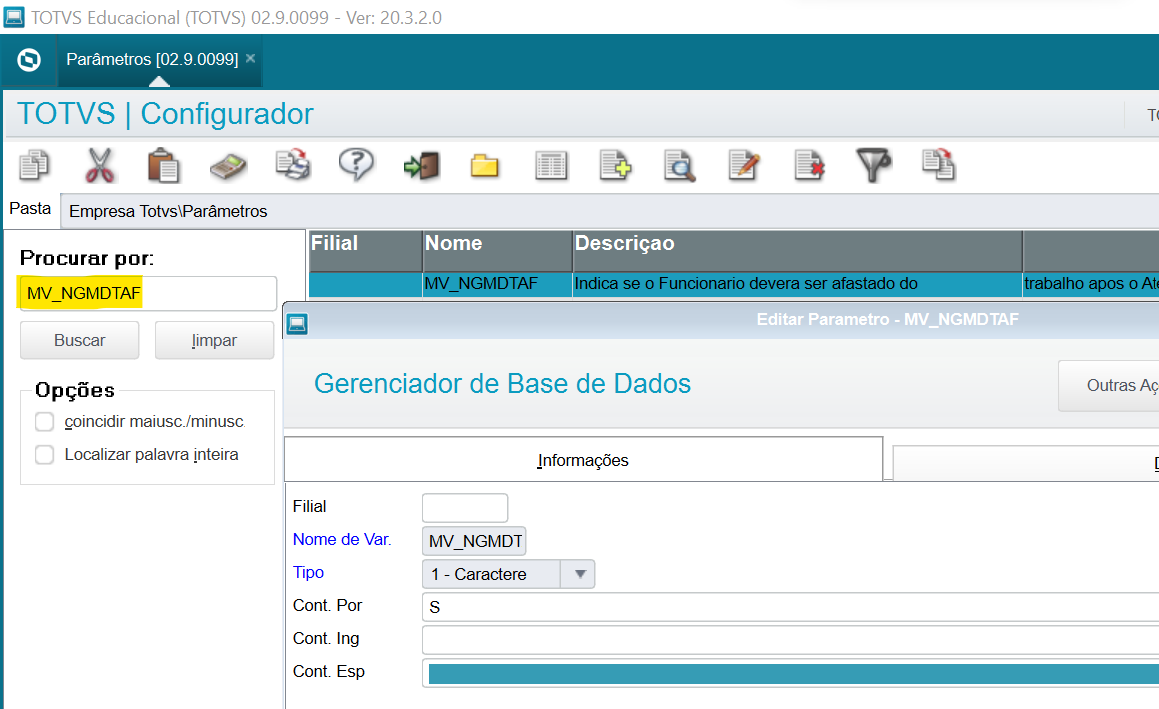The width and height of the screenshot is (1159, 709).
Task: Click the Editar Parametro window icon
Action: pos(297,324)
